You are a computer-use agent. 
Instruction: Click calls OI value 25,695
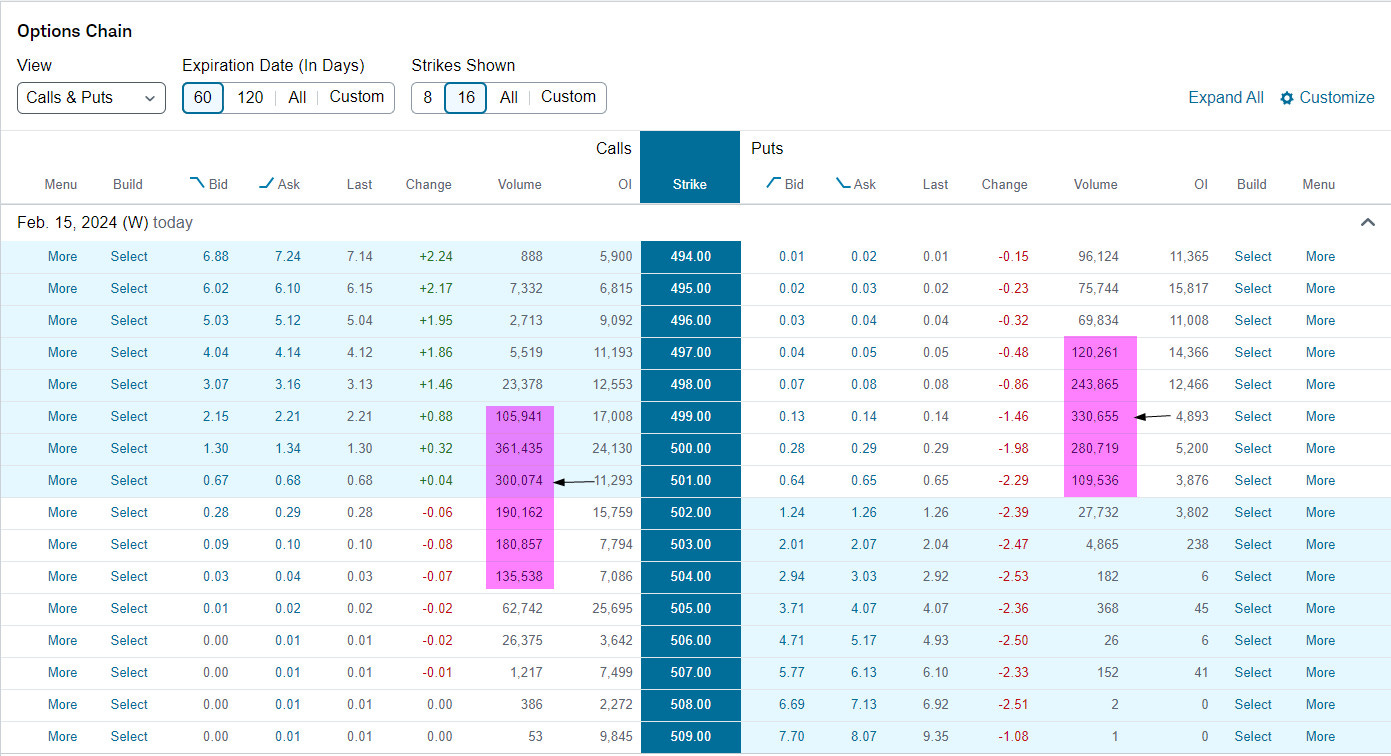[x=613, y=609]
